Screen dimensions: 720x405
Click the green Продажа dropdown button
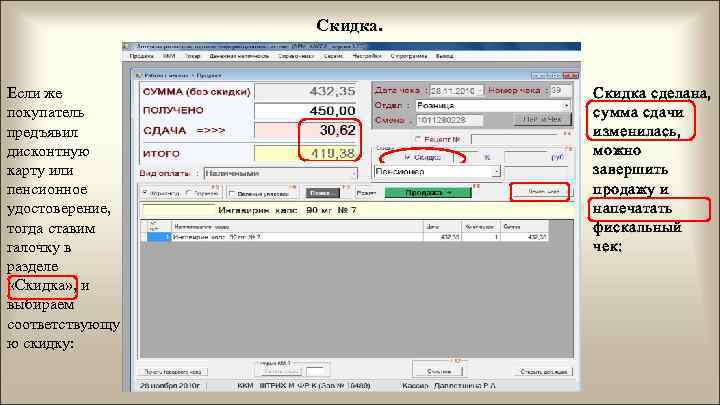coord(428,192)
